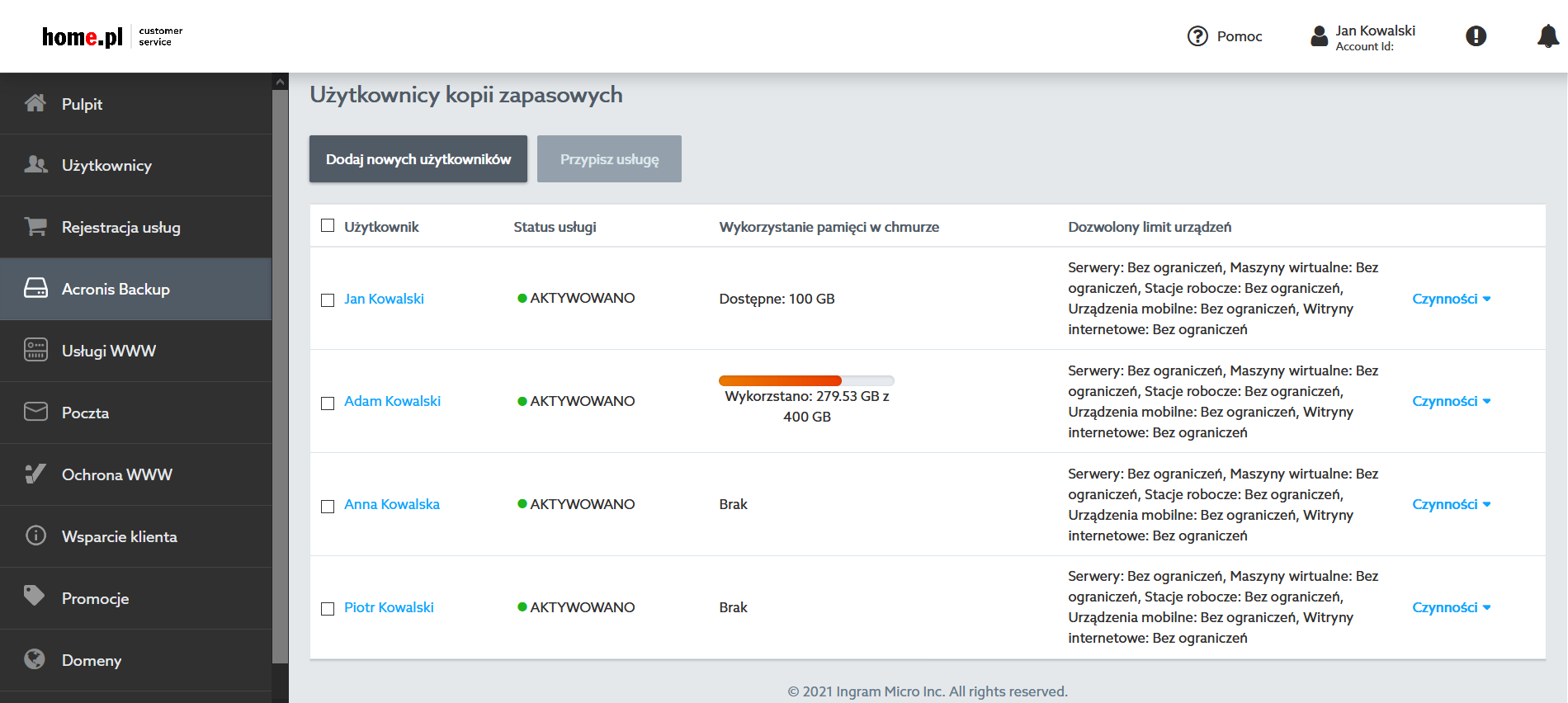The image size is (1568, 703).
Task: Expand Czynności dropdown for Anna Kowalska
Action: coord(1452,504)
